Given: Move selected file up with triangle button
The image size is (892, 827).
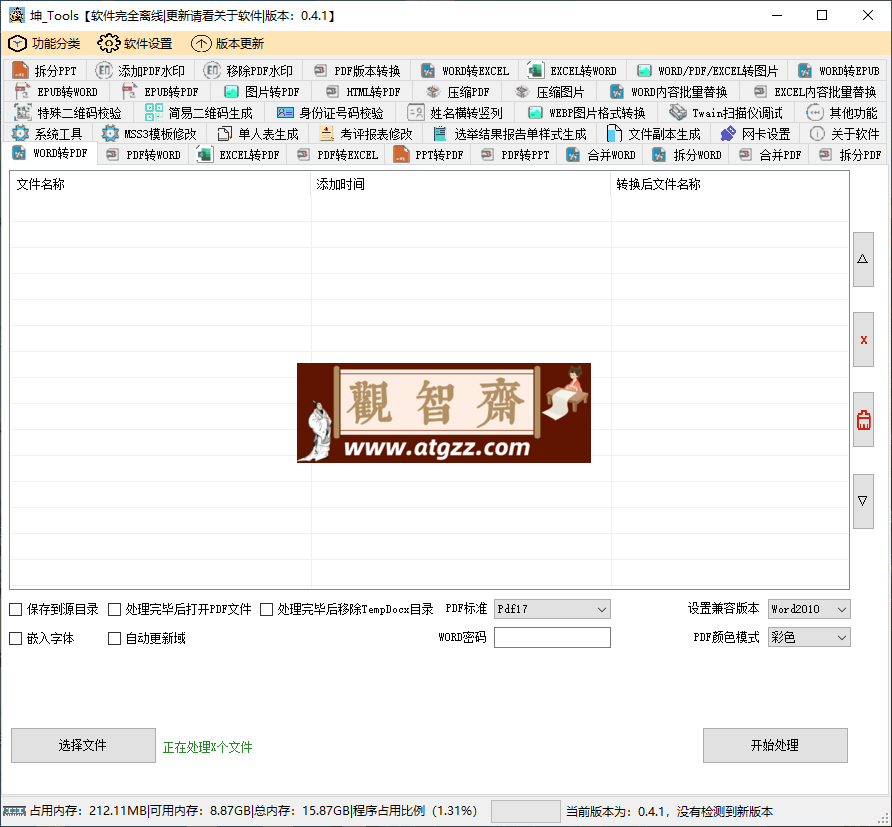Looking at the screenshot, I should (x=863, y=259).
